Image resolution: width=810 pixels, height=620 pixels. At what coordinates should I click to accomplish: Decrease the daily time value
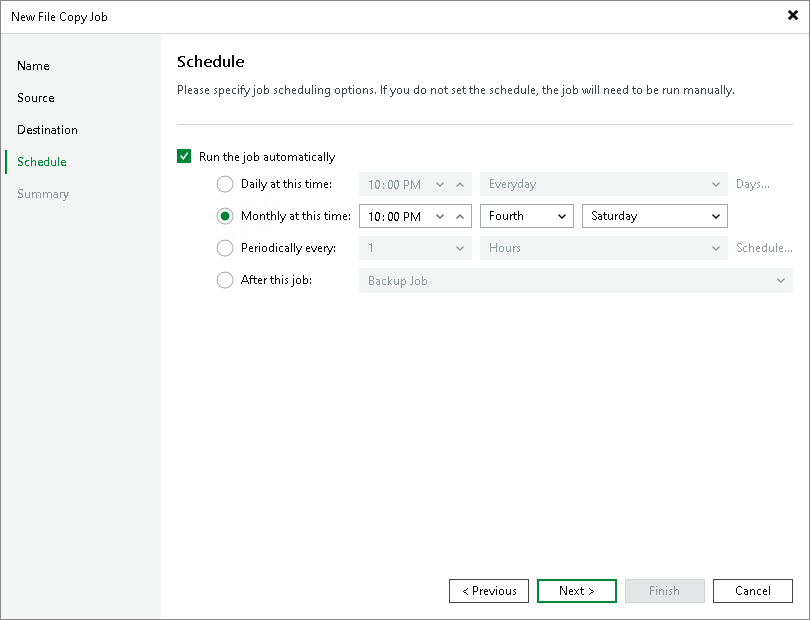coord(440,184)
